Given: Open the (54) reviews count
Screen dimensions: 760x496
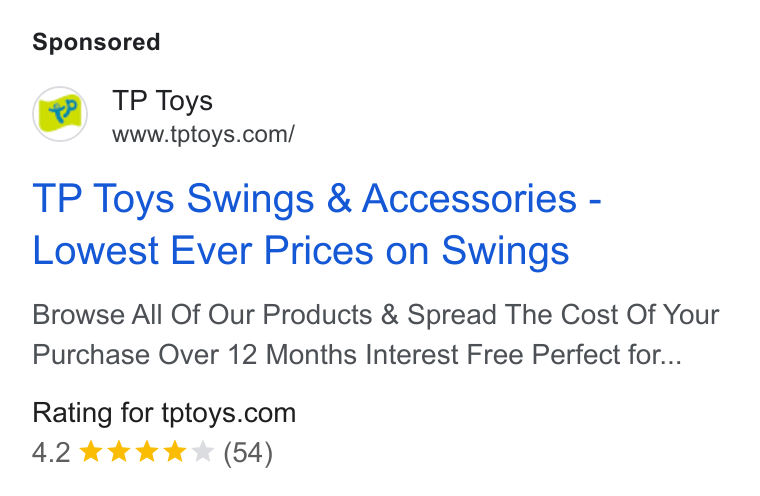Looking at the screenshot, I should pyautogui.click(x=248, y=453).
